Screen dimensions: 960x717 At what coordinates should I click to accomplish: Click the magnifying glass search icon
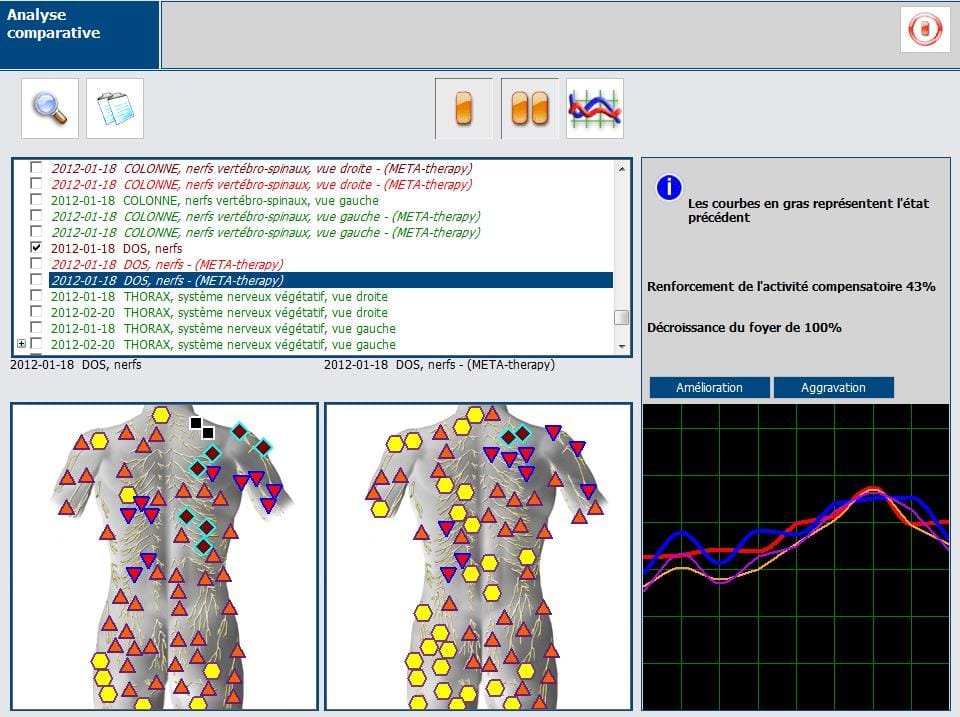tap(50, 108)
